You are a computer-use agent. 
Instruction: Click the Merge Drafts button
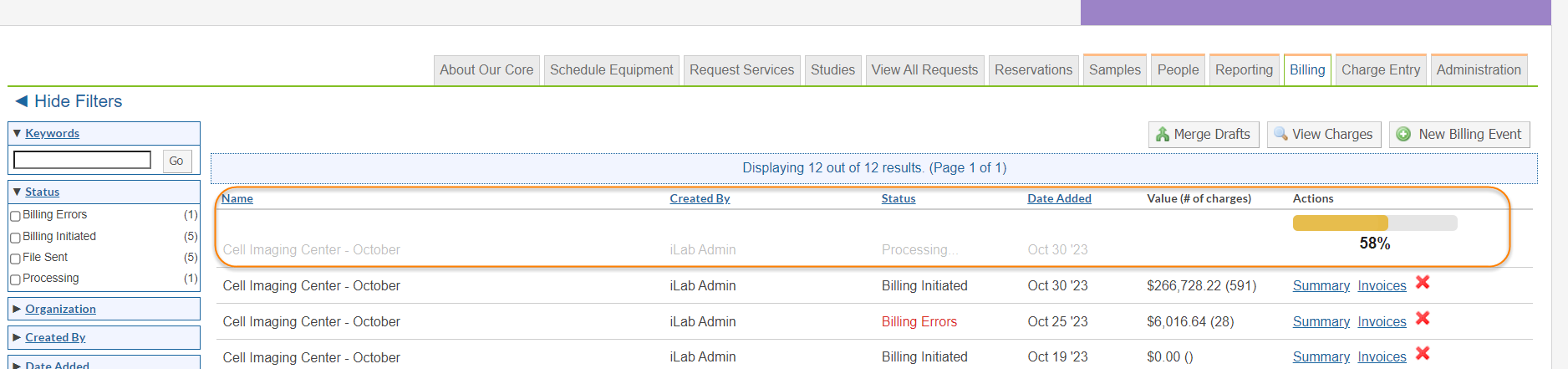[x=1203, y=135]
